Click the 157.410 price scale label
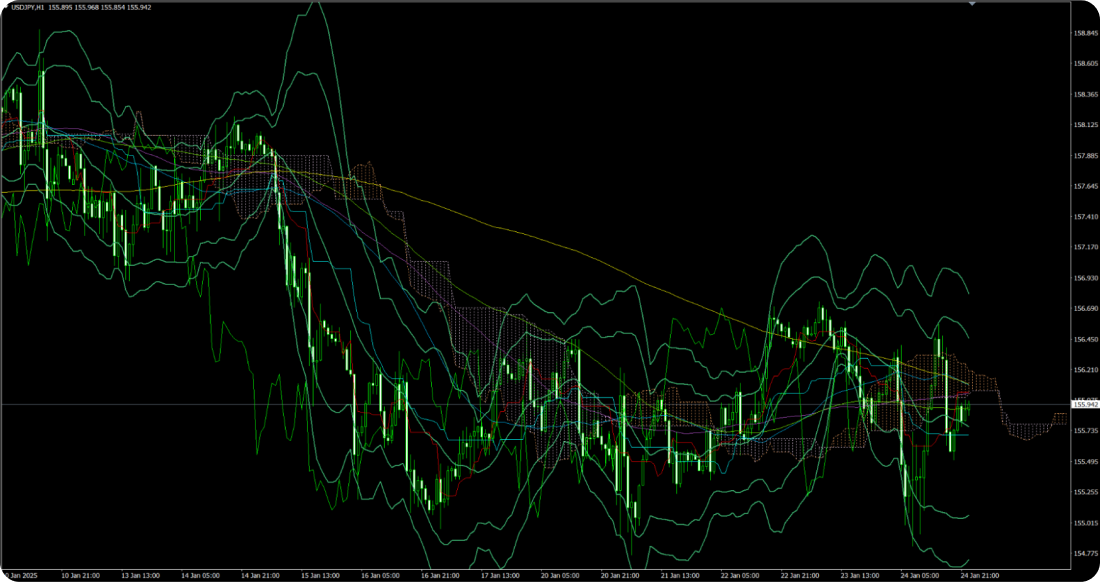1100x582 pixels. point(1085,217)
